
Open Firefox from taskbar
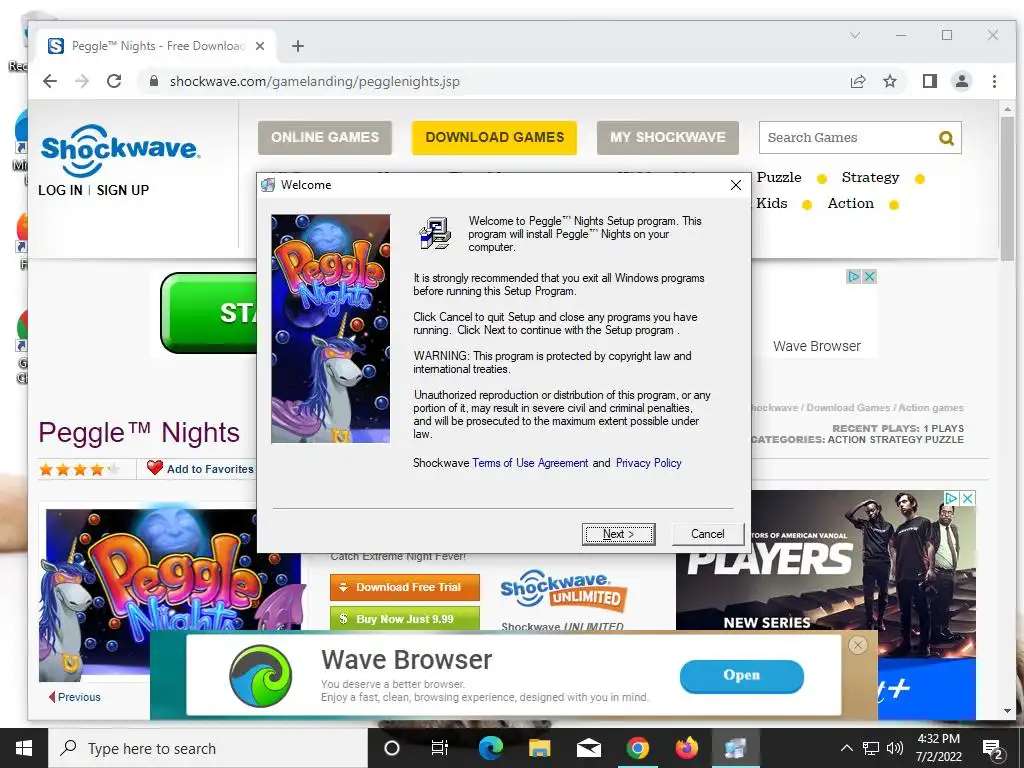686,748
